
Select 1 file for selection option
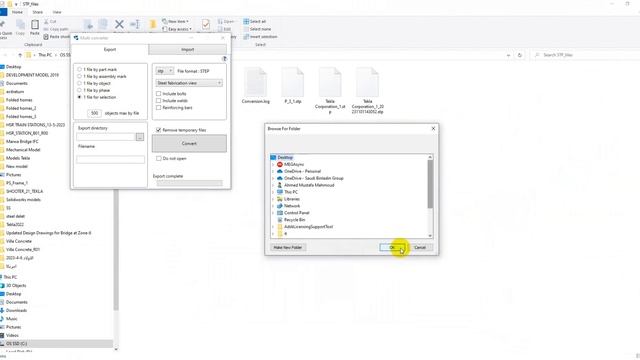click(80, 97)
